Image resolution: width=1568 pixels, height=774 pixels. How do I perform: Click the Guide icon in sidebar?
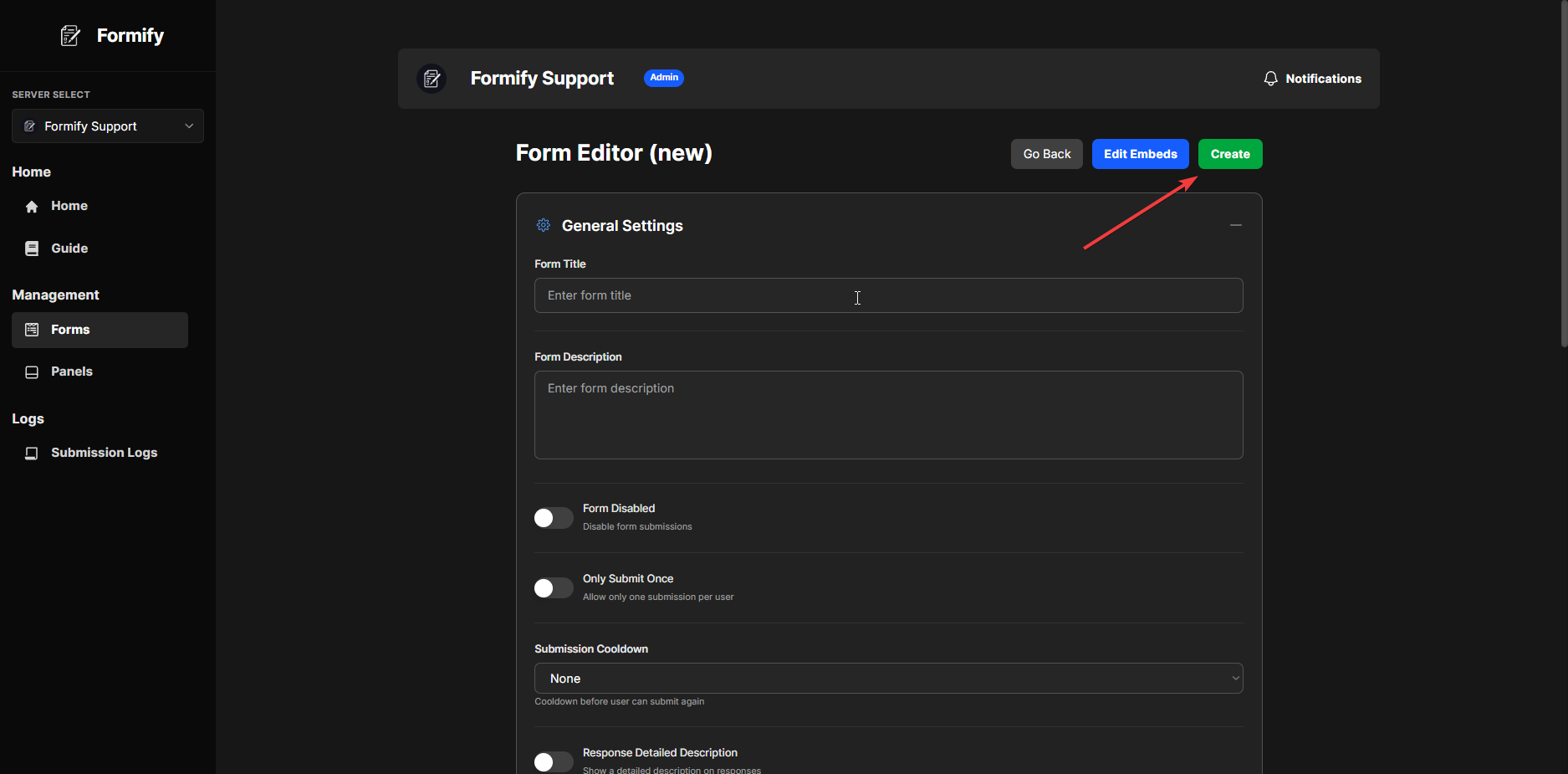tap(32, 248)
